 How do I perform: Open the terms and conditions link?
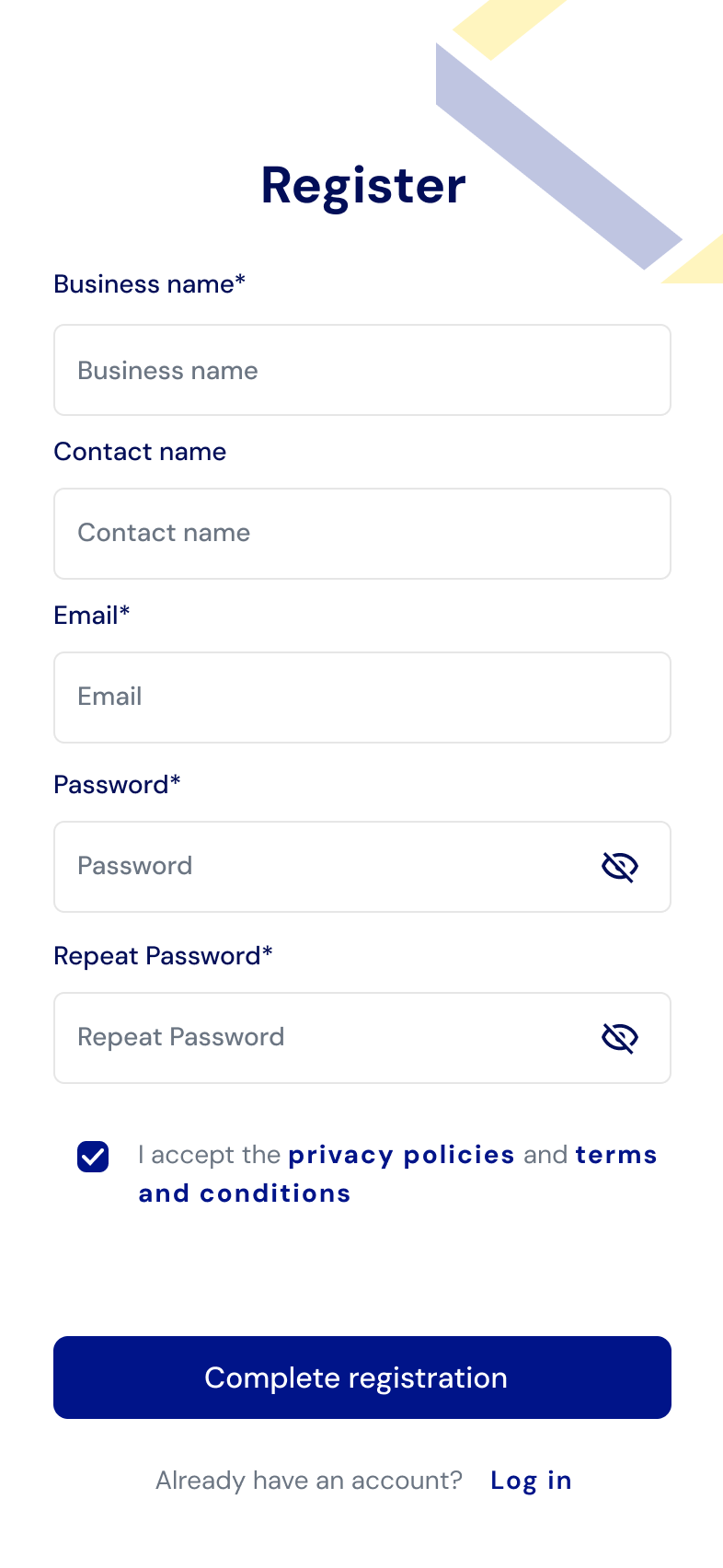point(245,1193)
